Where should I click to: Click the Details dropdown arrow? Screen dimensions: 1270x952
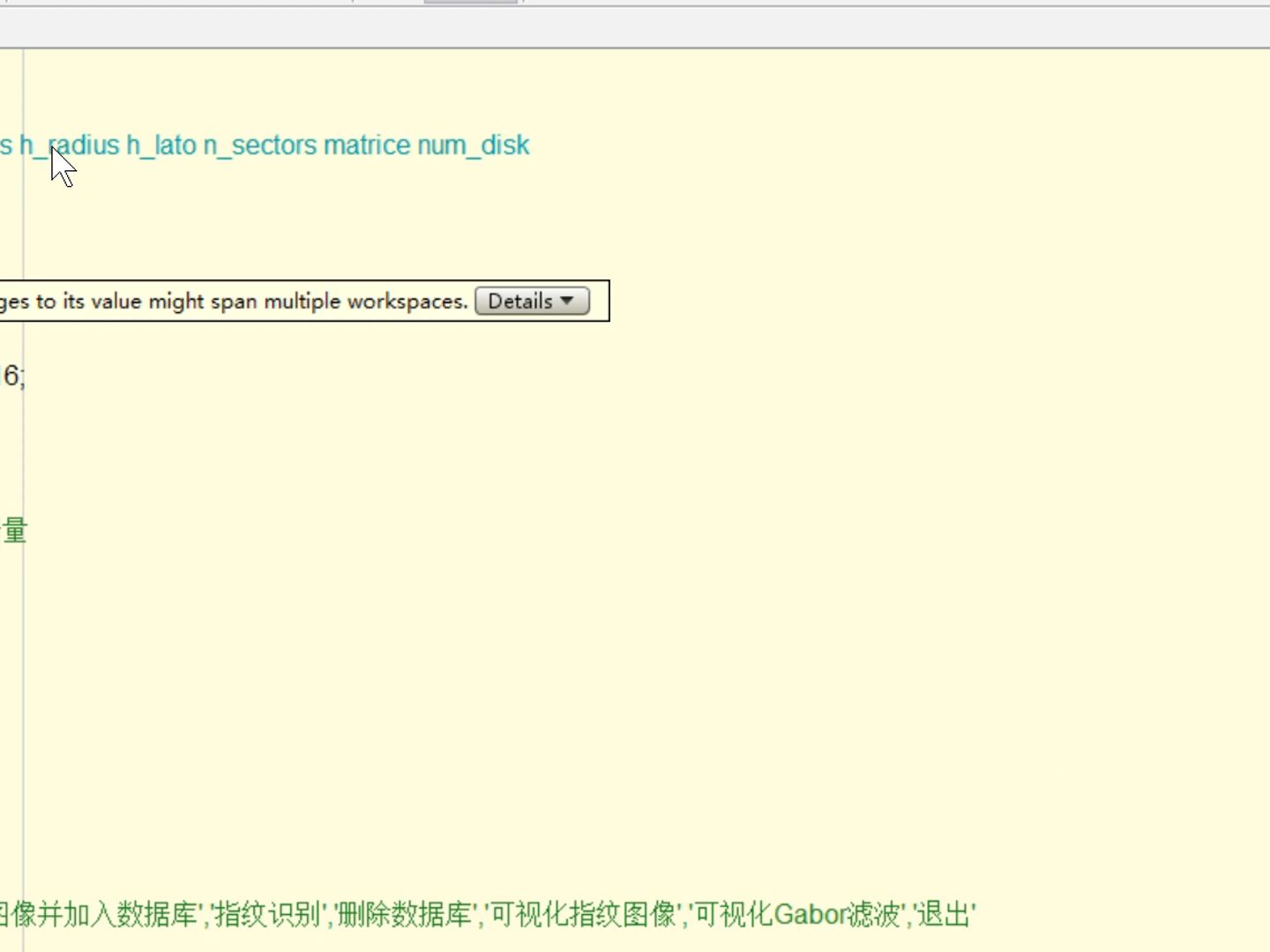(x=567, y=301)
